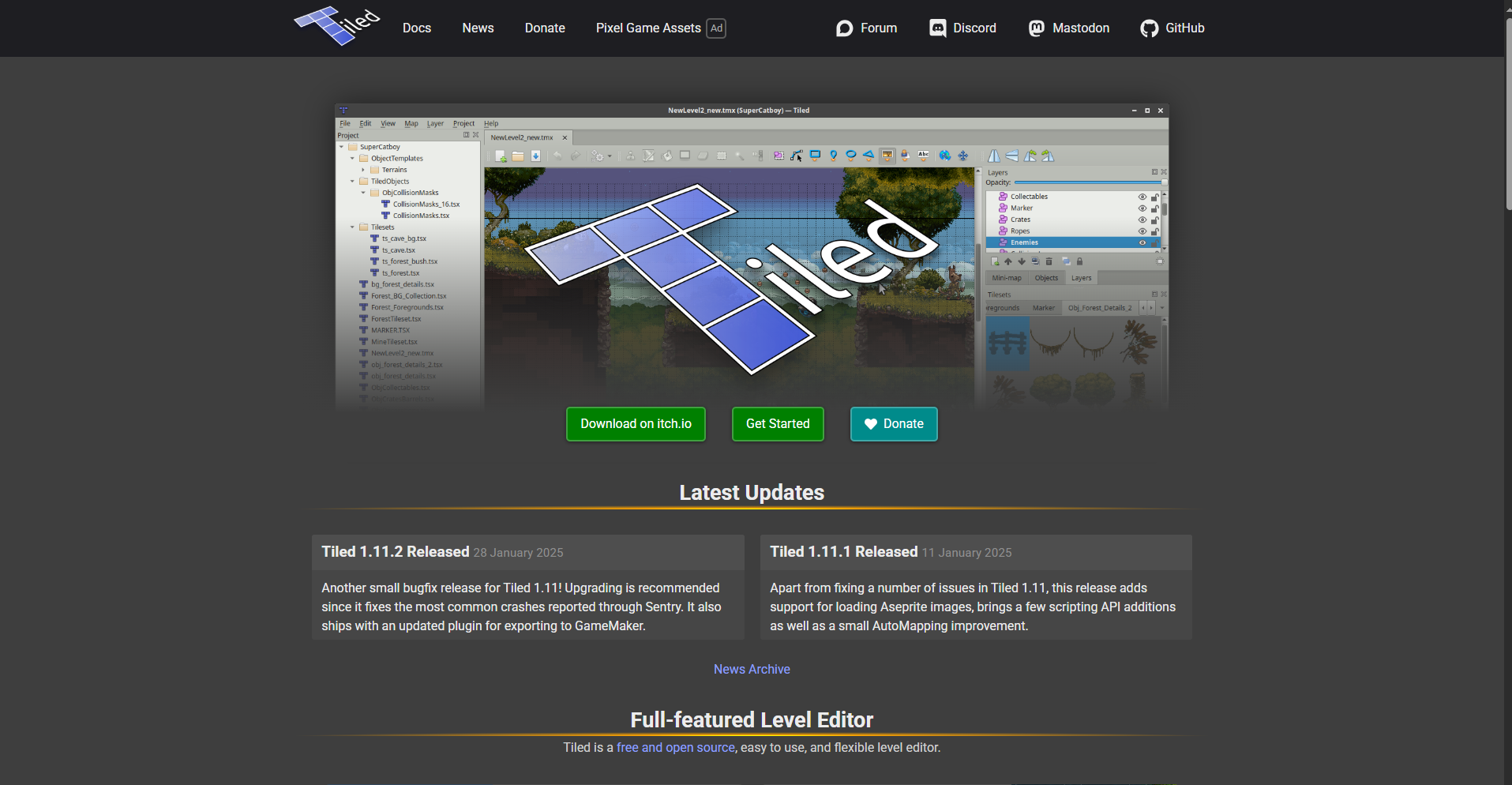Select the Insert Text tool in screenshot toolbar
The width and height of the screenshot is (1512, 785).
pyautogui.click(x=922, y=156)
